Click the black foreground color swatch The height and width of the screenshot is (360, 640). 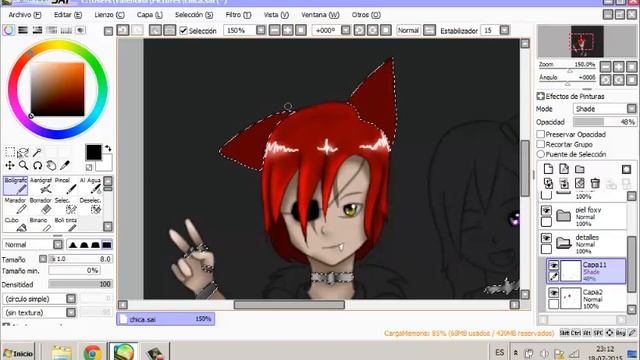[x=93, y=152]
